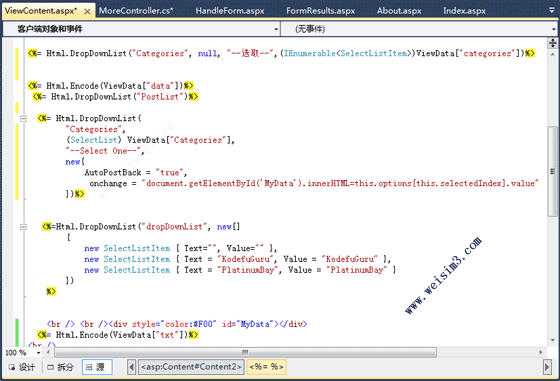
Task: Switch to 源 source view
Action: 97,367
